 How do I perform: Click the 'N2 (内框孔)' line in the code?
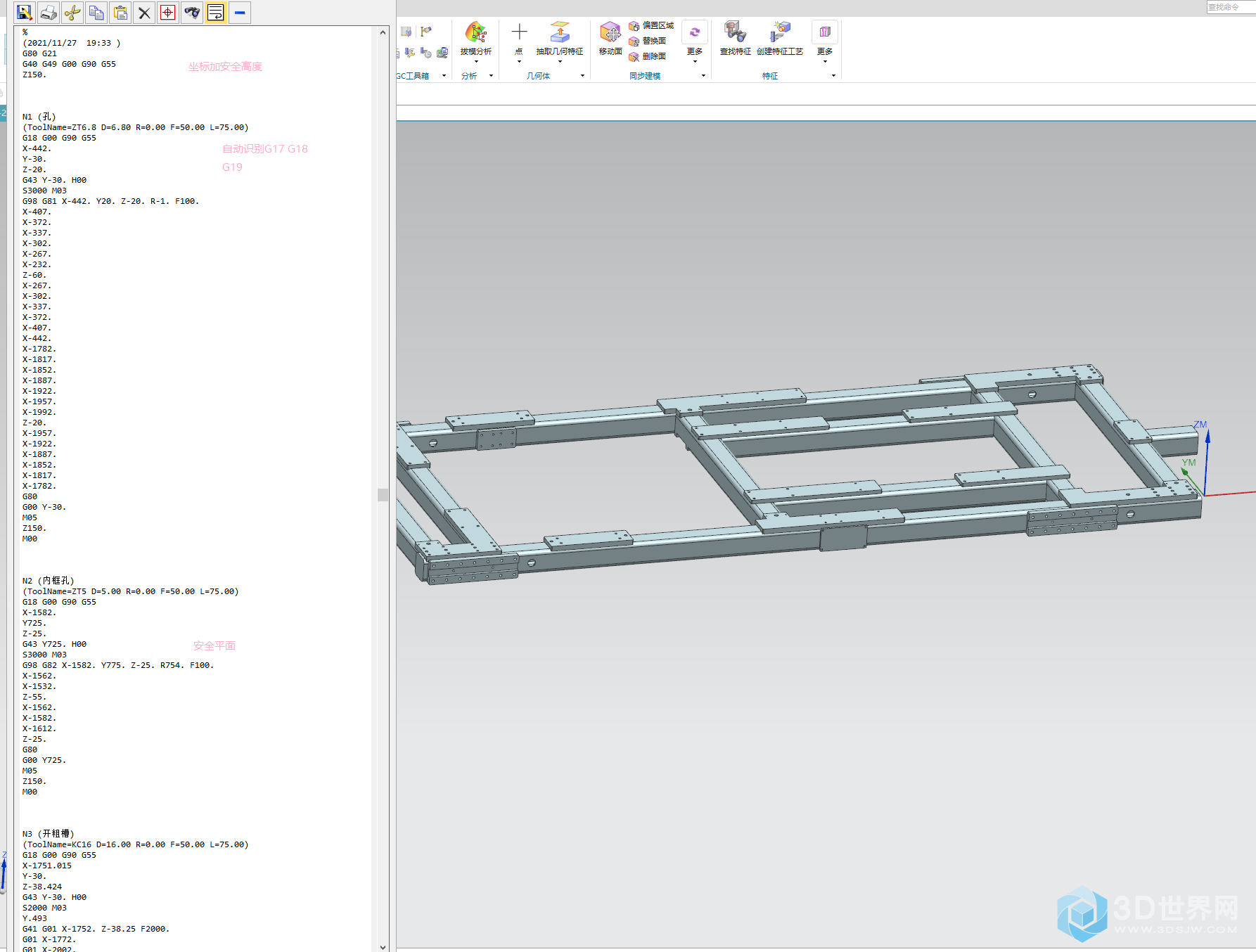[48, 581]
